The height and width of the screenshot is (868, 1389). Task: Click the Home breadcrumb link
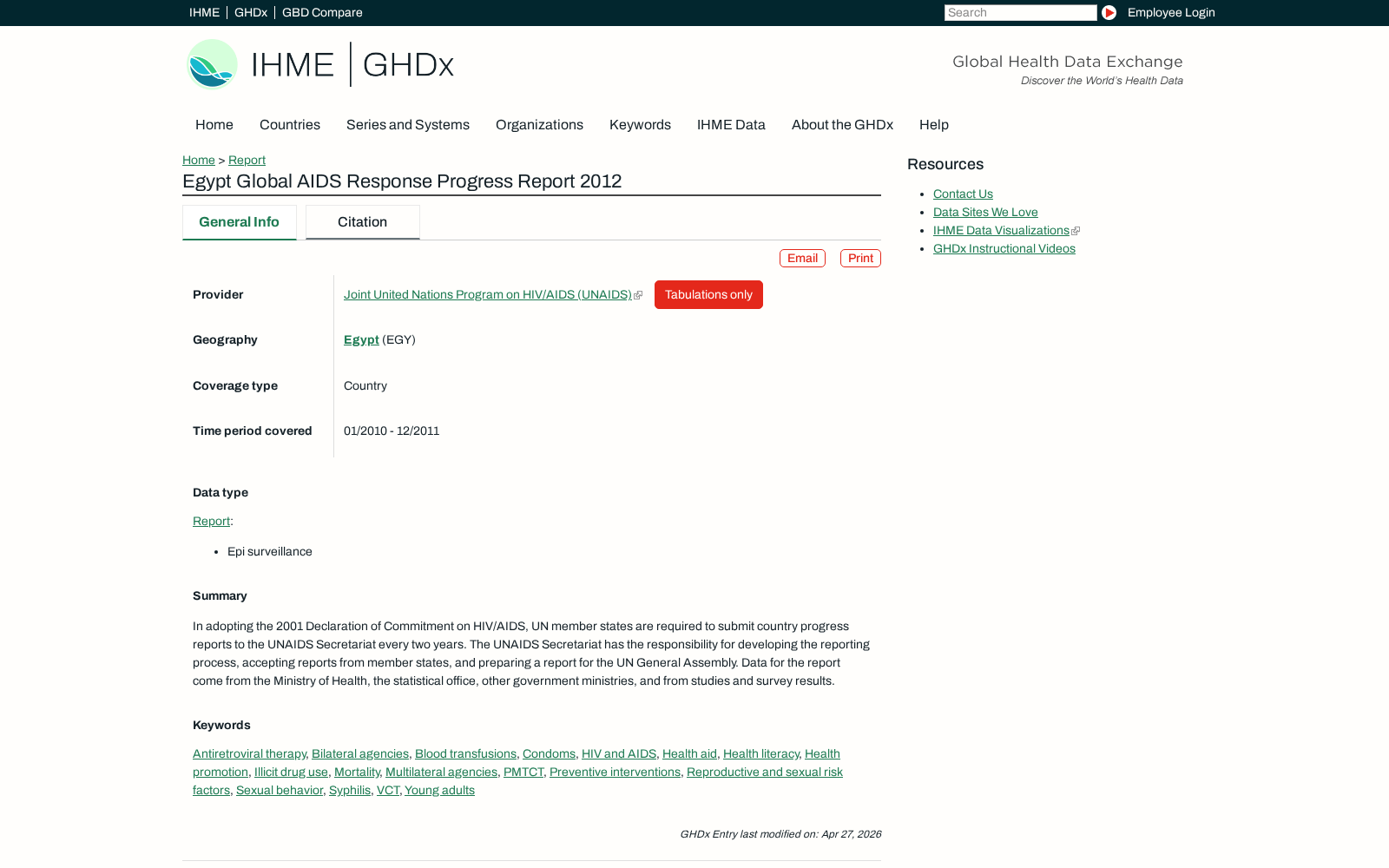(x=199, y=160)
